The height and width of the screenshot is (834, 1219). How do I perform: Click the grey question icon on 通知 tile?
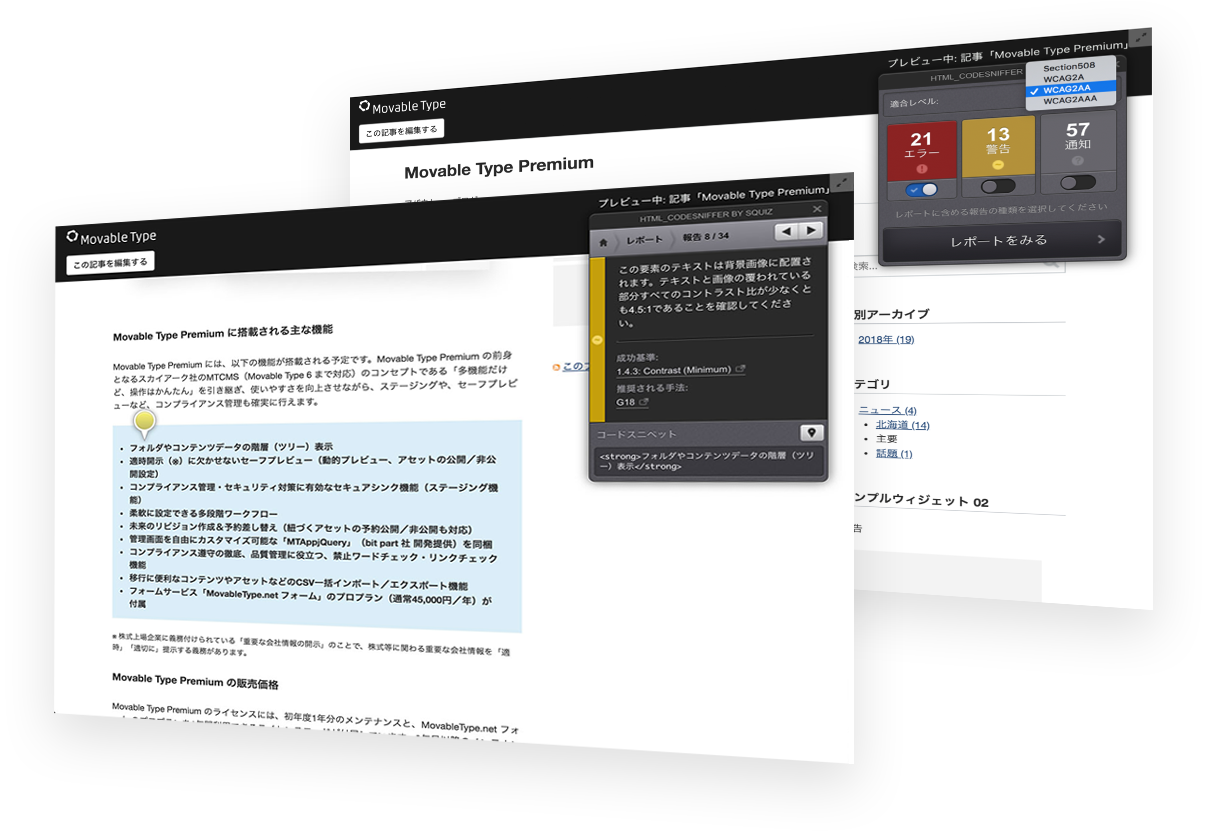pos(1077,161)
